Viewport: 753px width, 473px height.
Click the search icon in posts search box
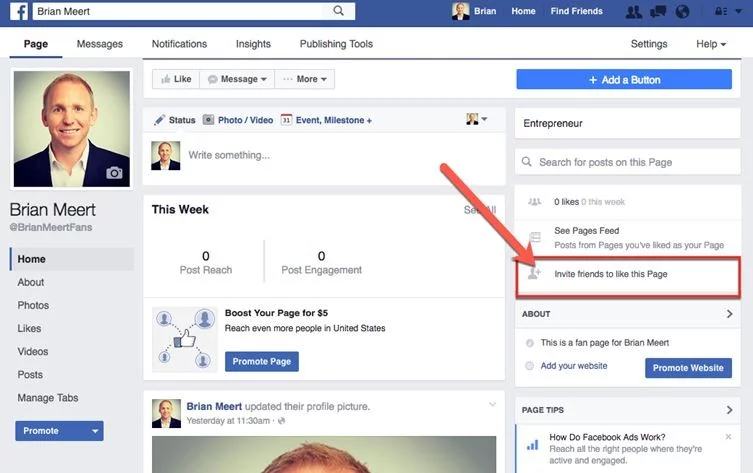pos(527,162)
